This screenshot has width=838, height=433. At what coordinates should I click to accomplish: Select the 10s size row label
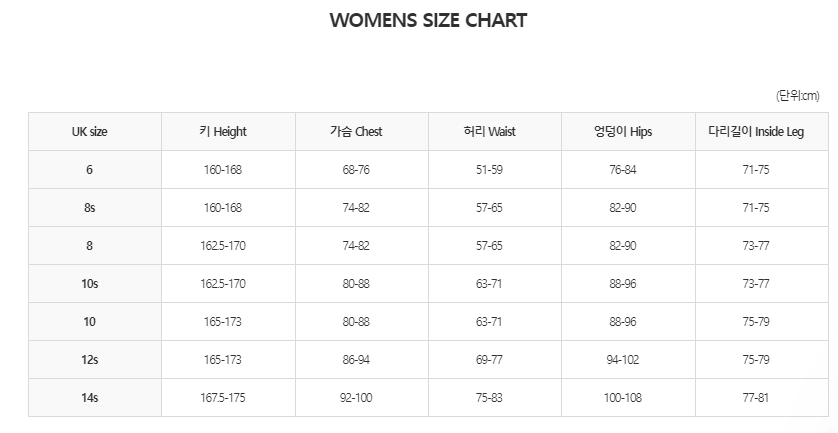89,283
